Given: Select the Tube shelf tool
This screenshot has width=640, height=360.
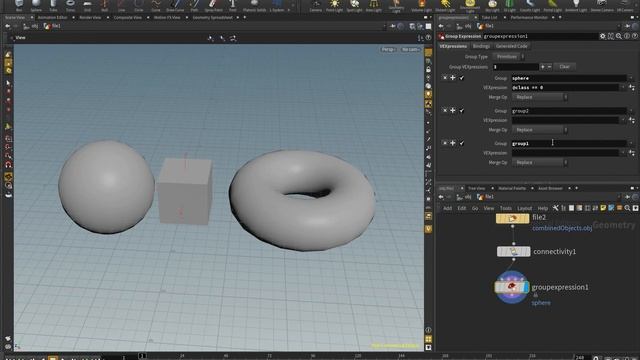Looking at the screenshot, I should [x=53, y=5].
